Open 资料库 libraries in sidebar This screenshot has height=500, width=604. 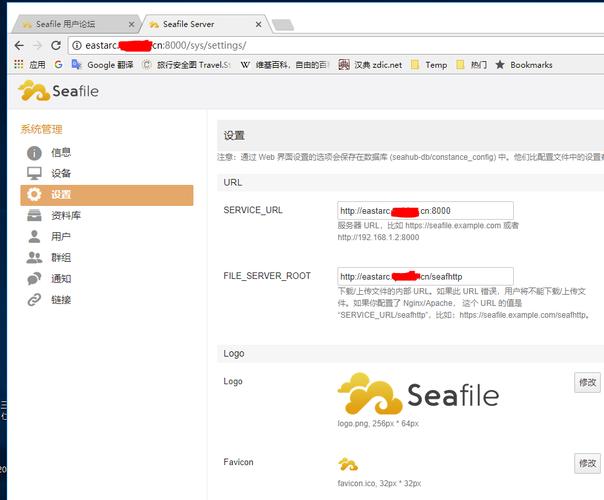click(x=66, y=215)
